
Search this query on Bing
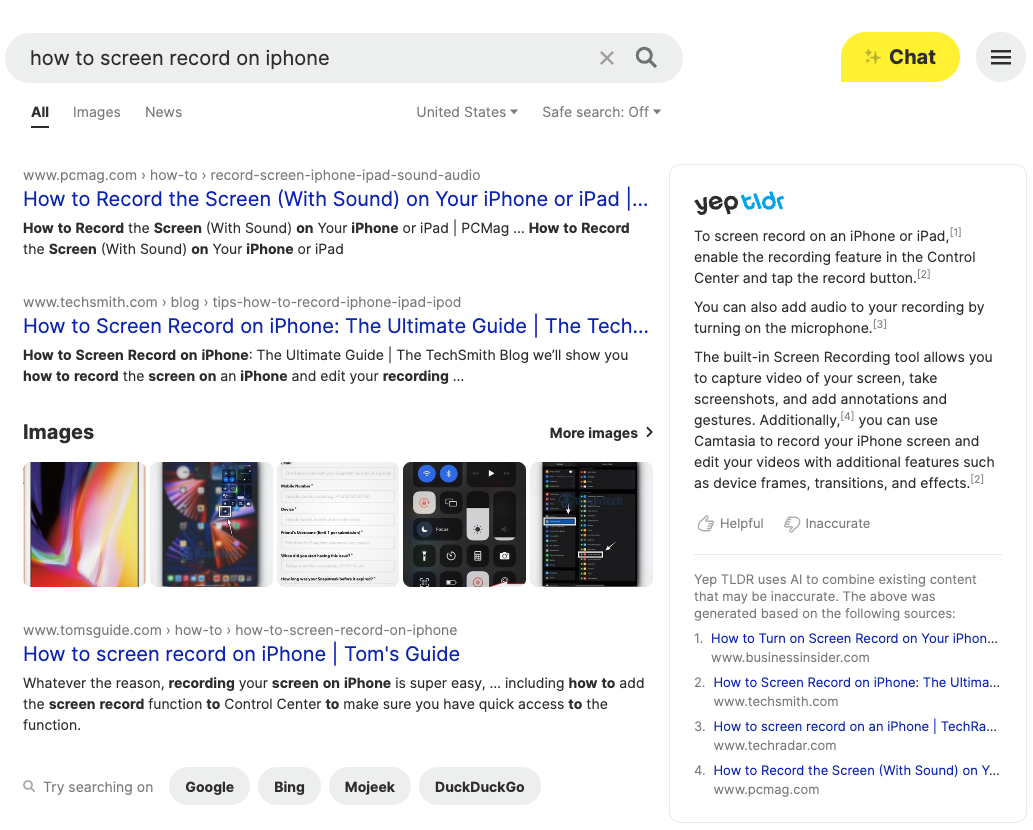[x=289, y=787]
